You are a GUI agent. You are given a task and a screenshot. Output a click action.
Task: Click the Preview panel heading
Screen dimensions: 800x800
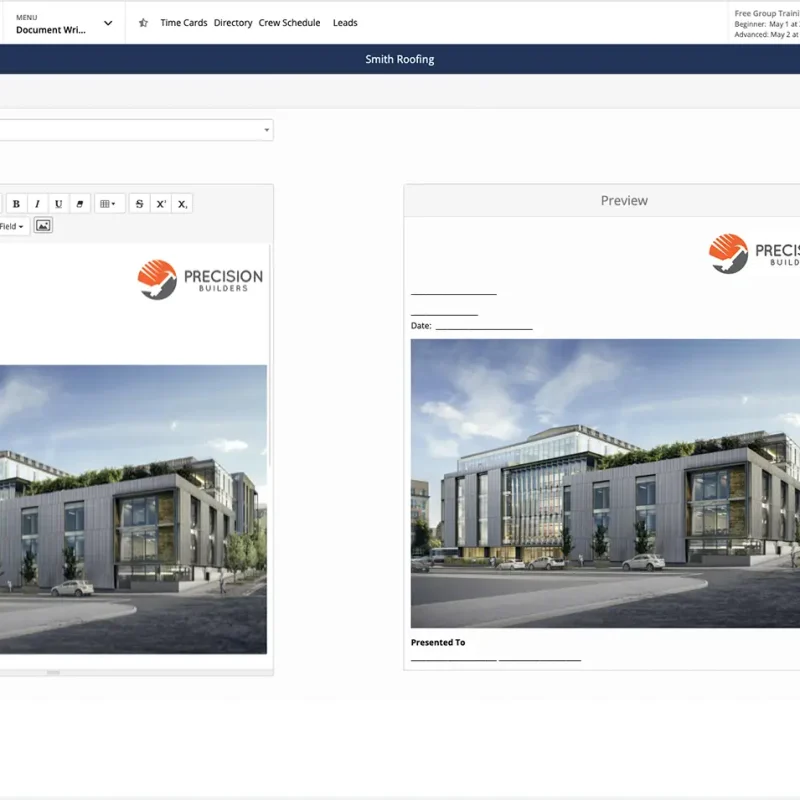pyautogui.click(x=624, y=201)
